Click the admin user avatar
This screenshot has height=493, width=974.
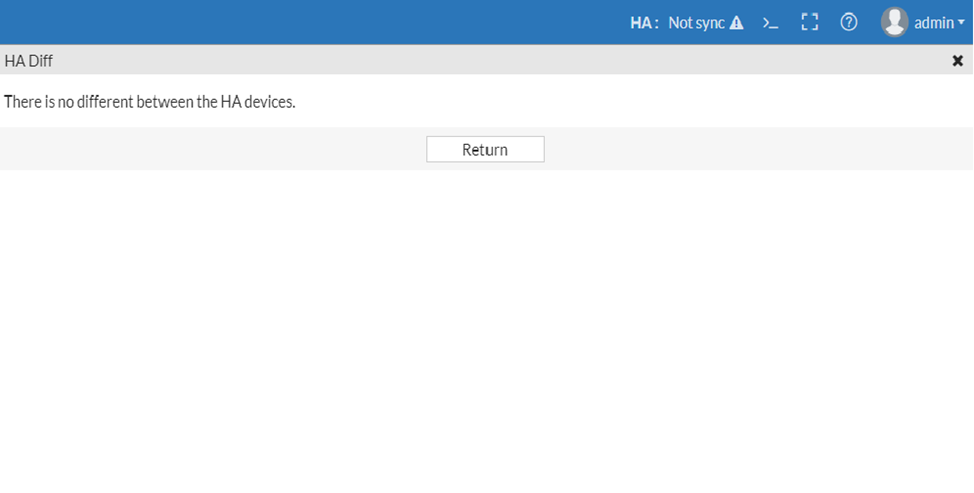[x=894, y=22]
